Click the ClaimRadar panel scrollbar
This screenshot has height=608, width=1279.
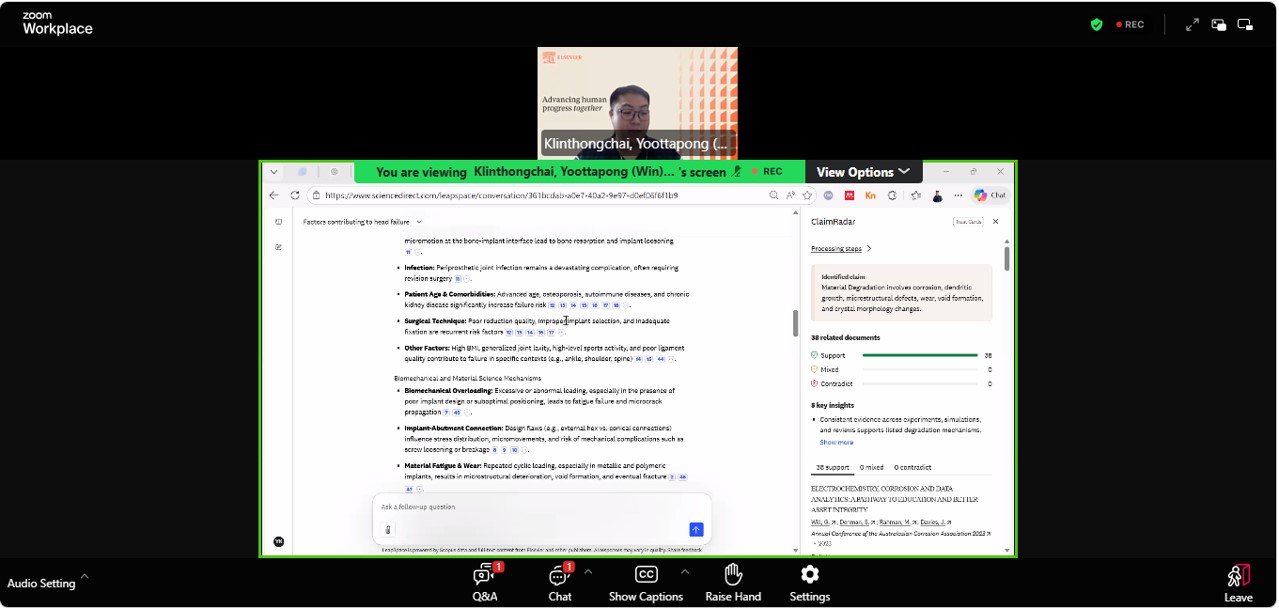tap(1007, 259)
